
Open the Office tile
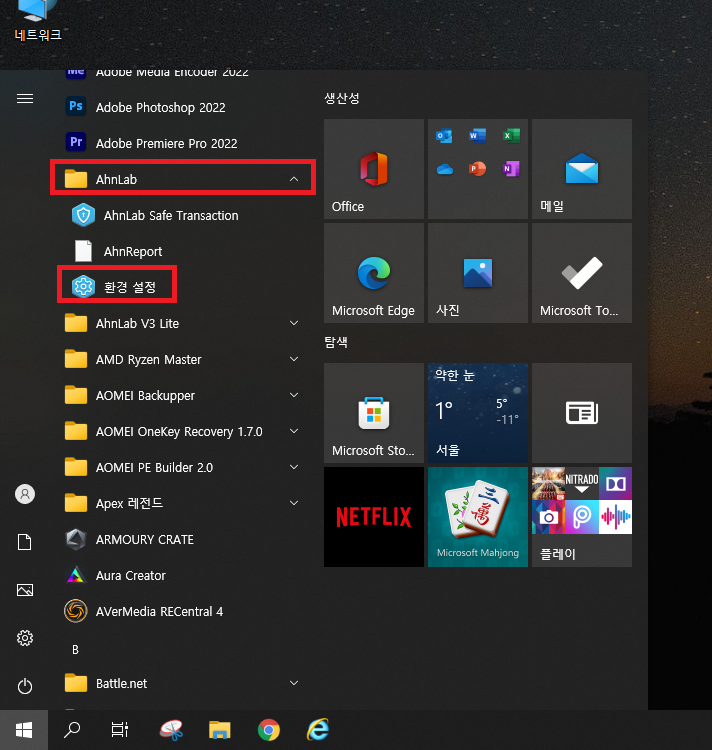(374, 169)
